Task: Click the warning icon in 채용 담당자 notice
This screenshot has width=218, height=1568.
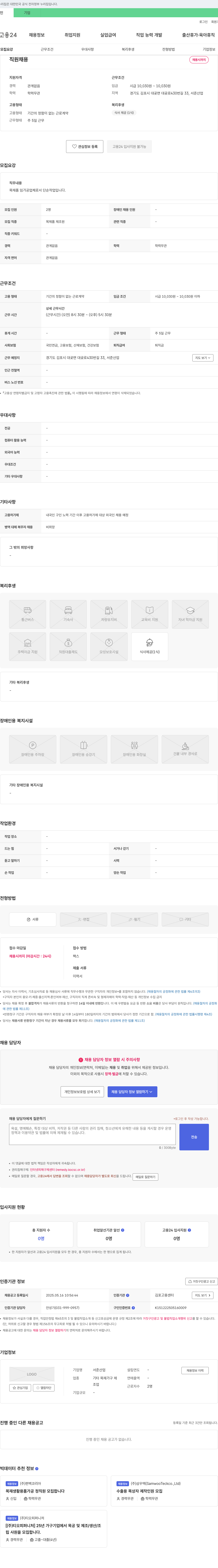Action: pyautogui.click(x=81, y=1060)
